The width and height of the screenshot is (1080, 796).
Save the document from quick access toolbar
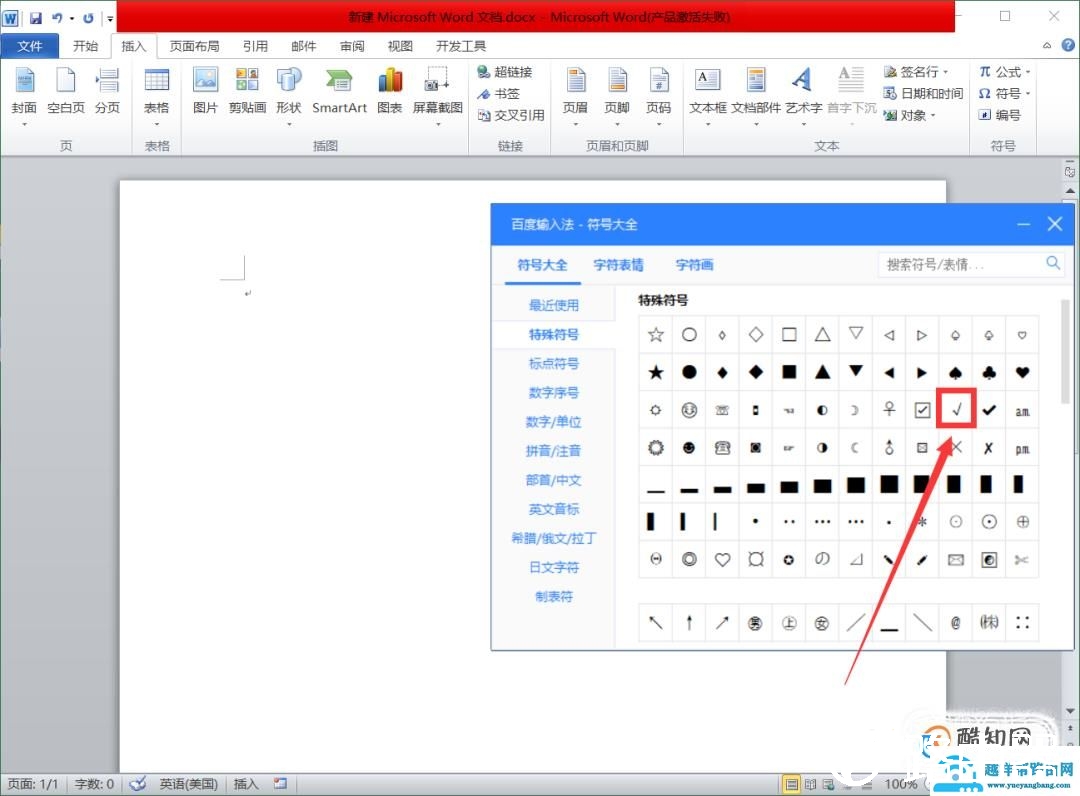[36, 18]
